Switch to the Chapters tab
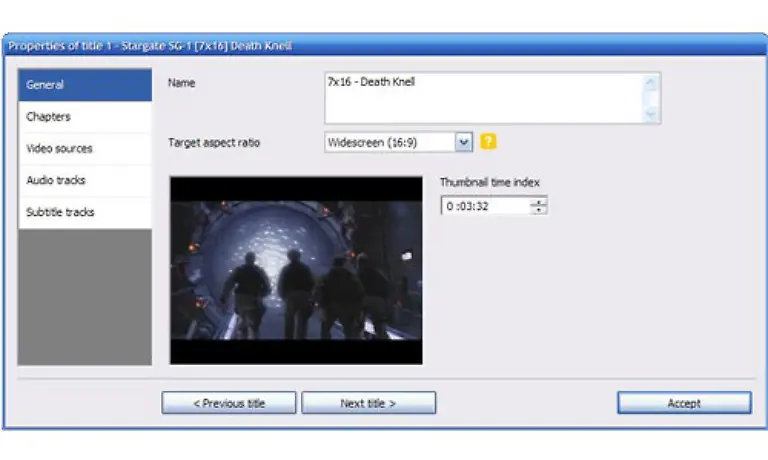This screenshot has width=768, height=460. (x=85, y=117)
